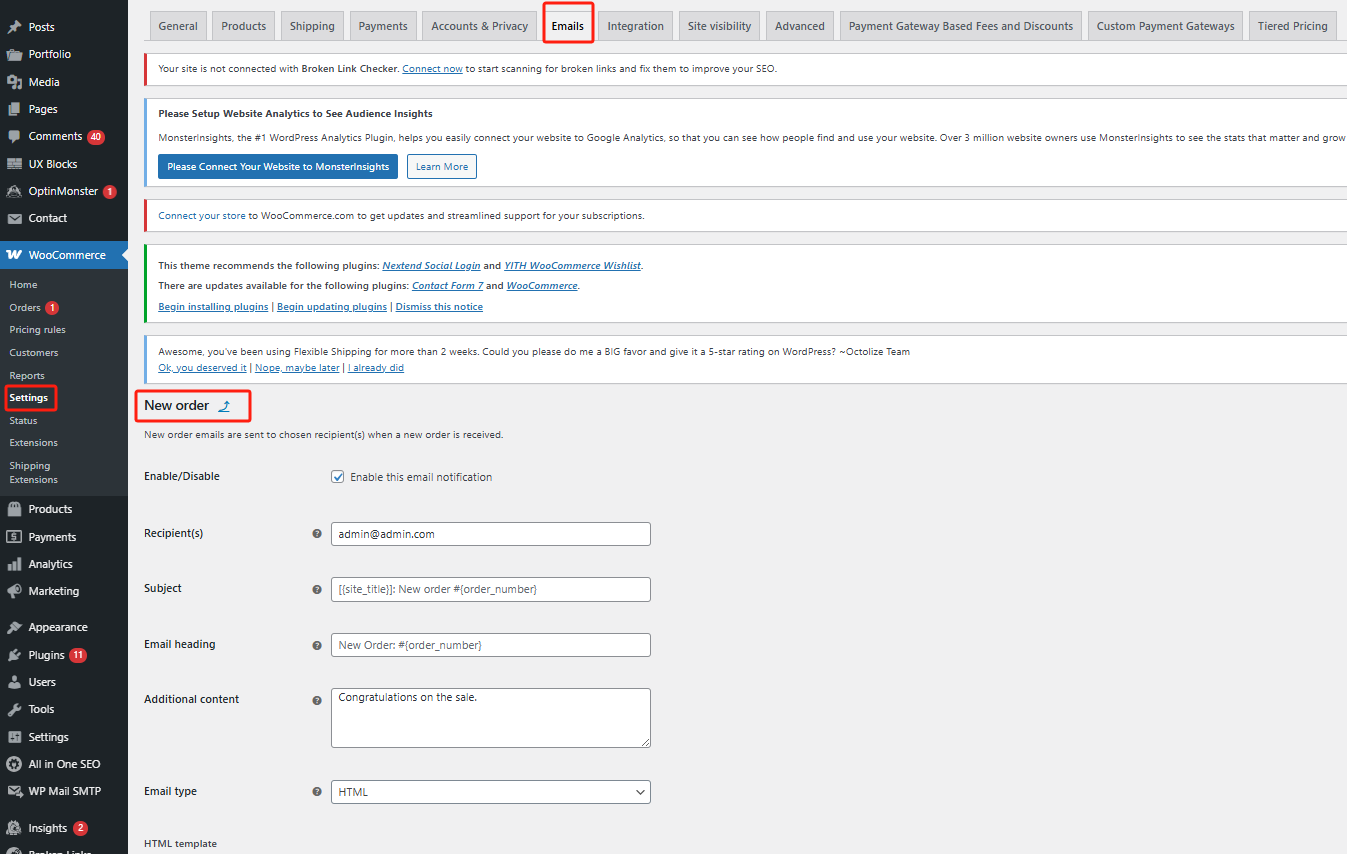Screen dimensions: 1347x854
Task: Click the WooCommerce logo icon
Action: [14, 255]
